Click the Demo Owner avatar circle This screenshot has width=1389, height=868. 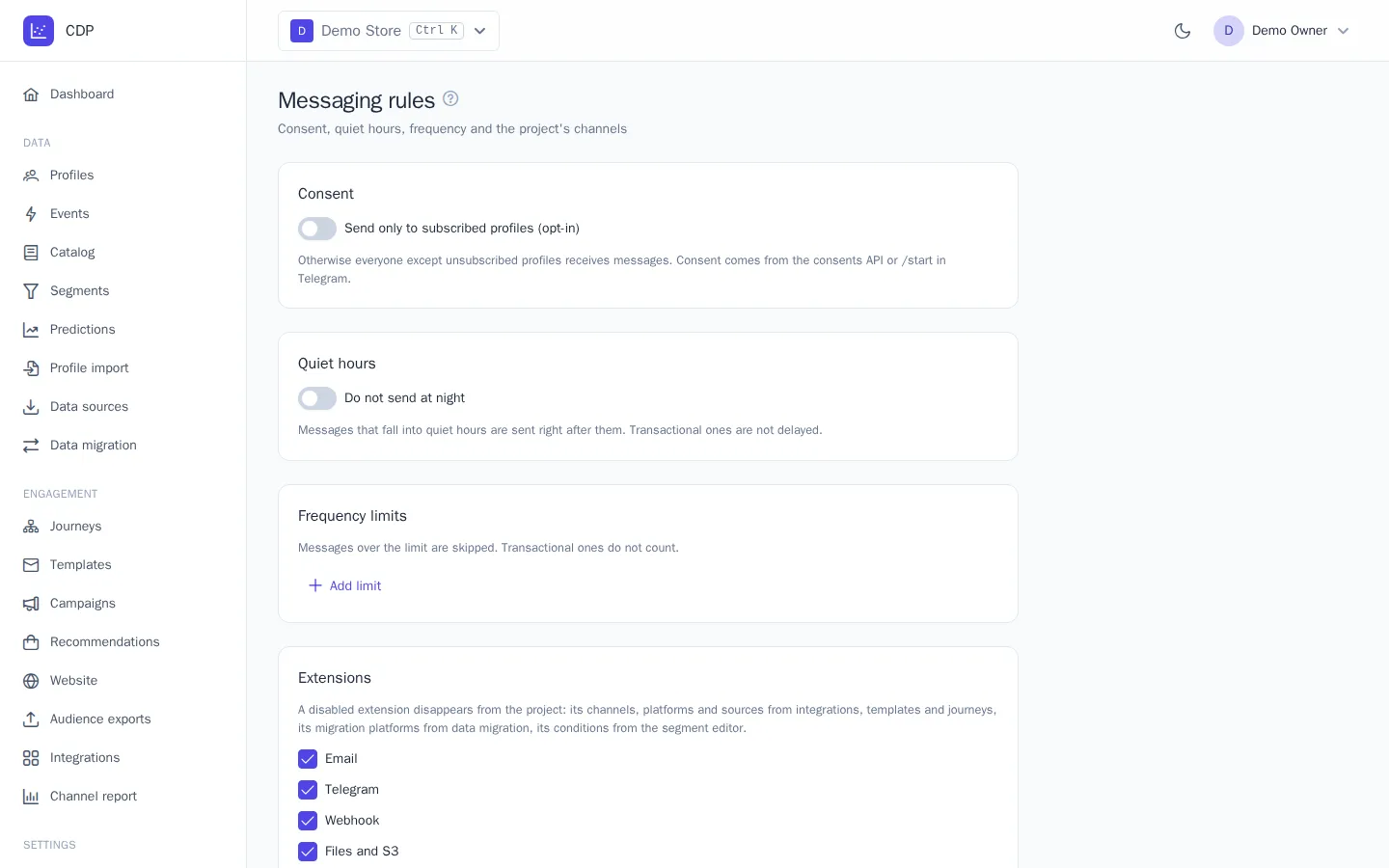(1229, 31)
